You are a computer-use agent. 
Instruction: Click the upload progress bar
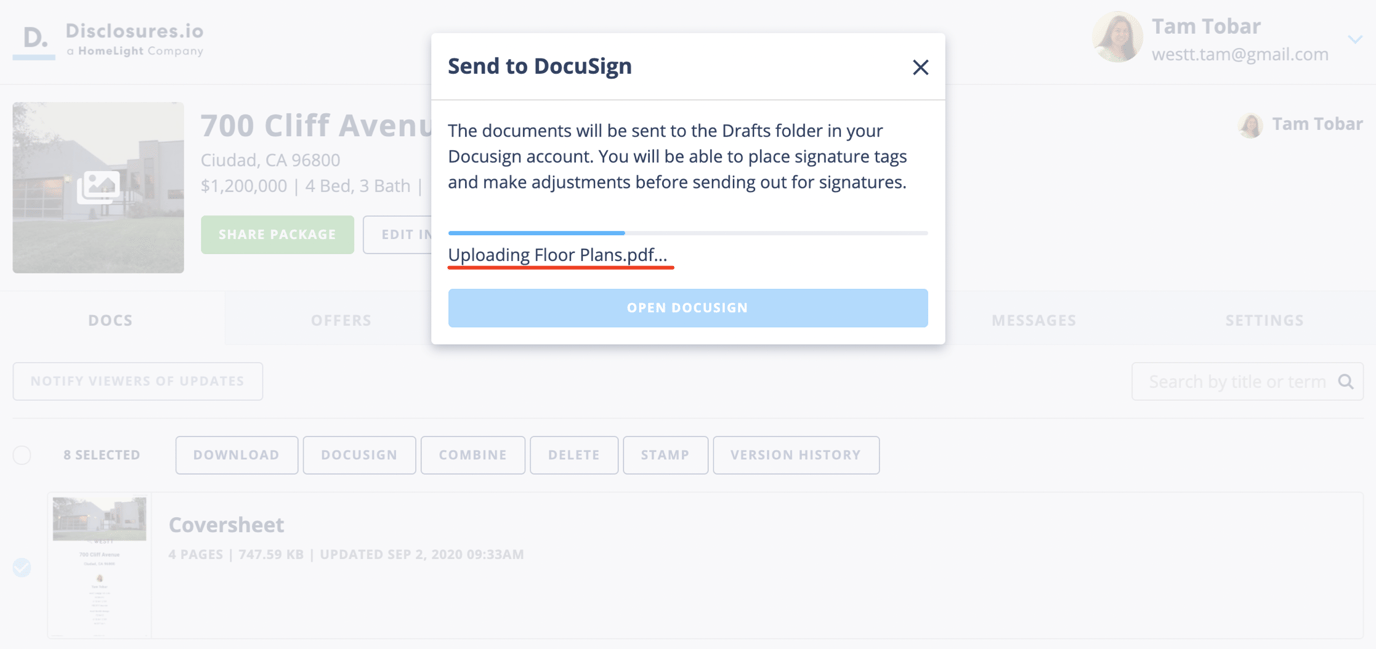(x=687, y=232)
